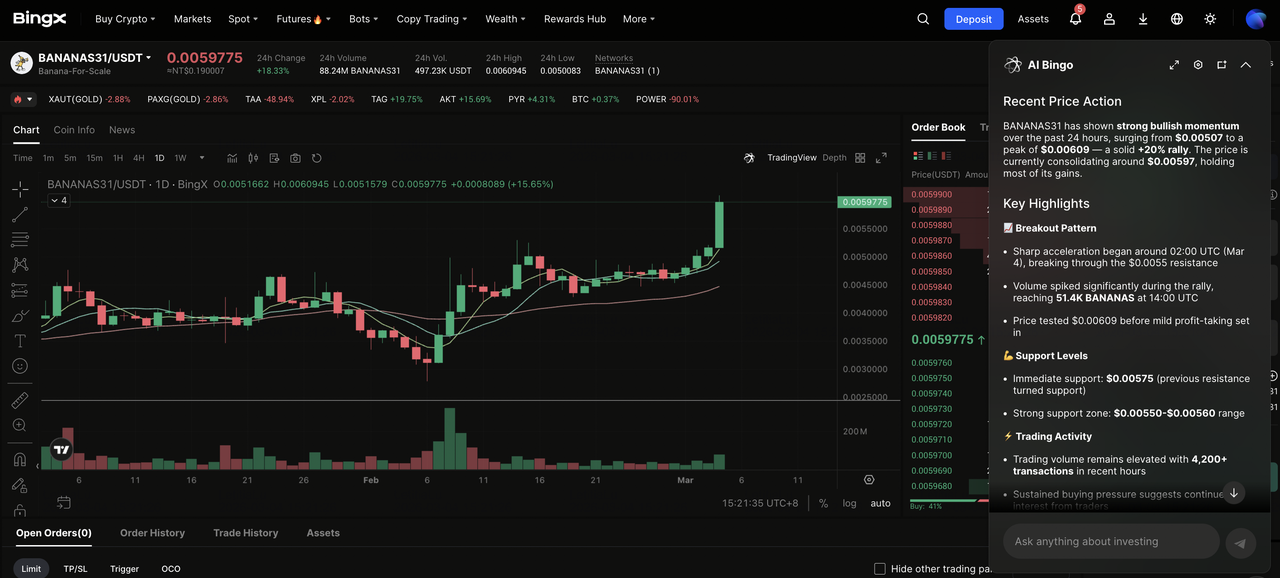Expand more time interval options
1280x578 pixels.
(202, 158)
